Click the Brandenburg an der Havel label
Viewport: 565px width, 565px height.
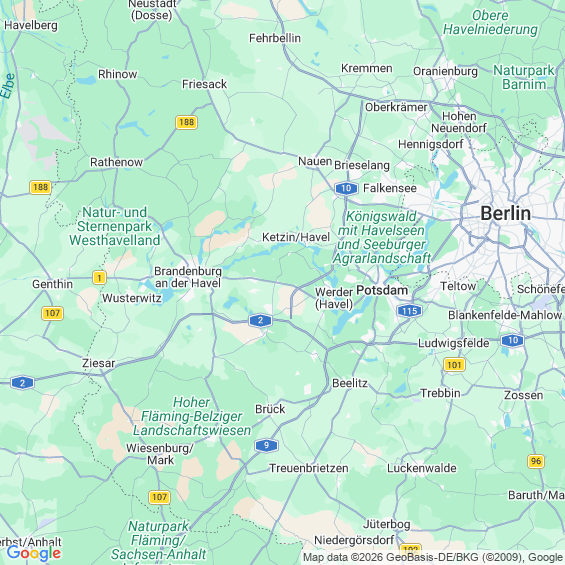click(188, 277)
